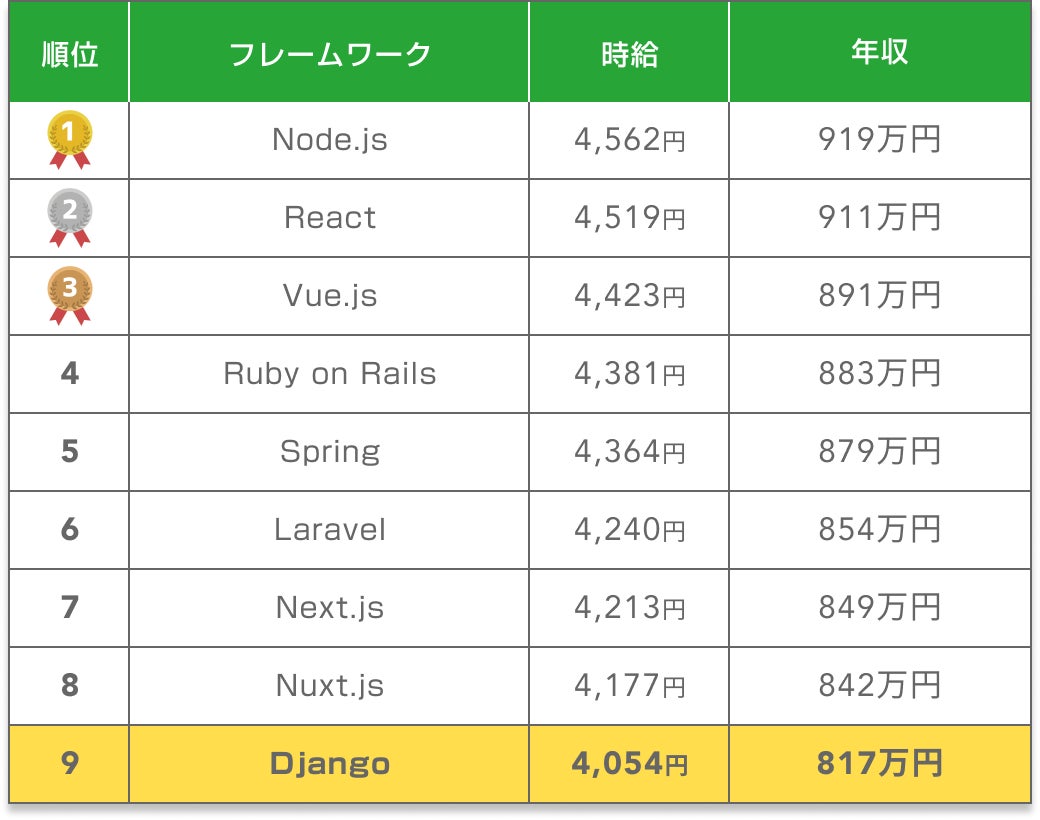The height and width of the screenshot is (820, 1040).
Task: Click the highlighted Django cell
Action: point(330,764)
